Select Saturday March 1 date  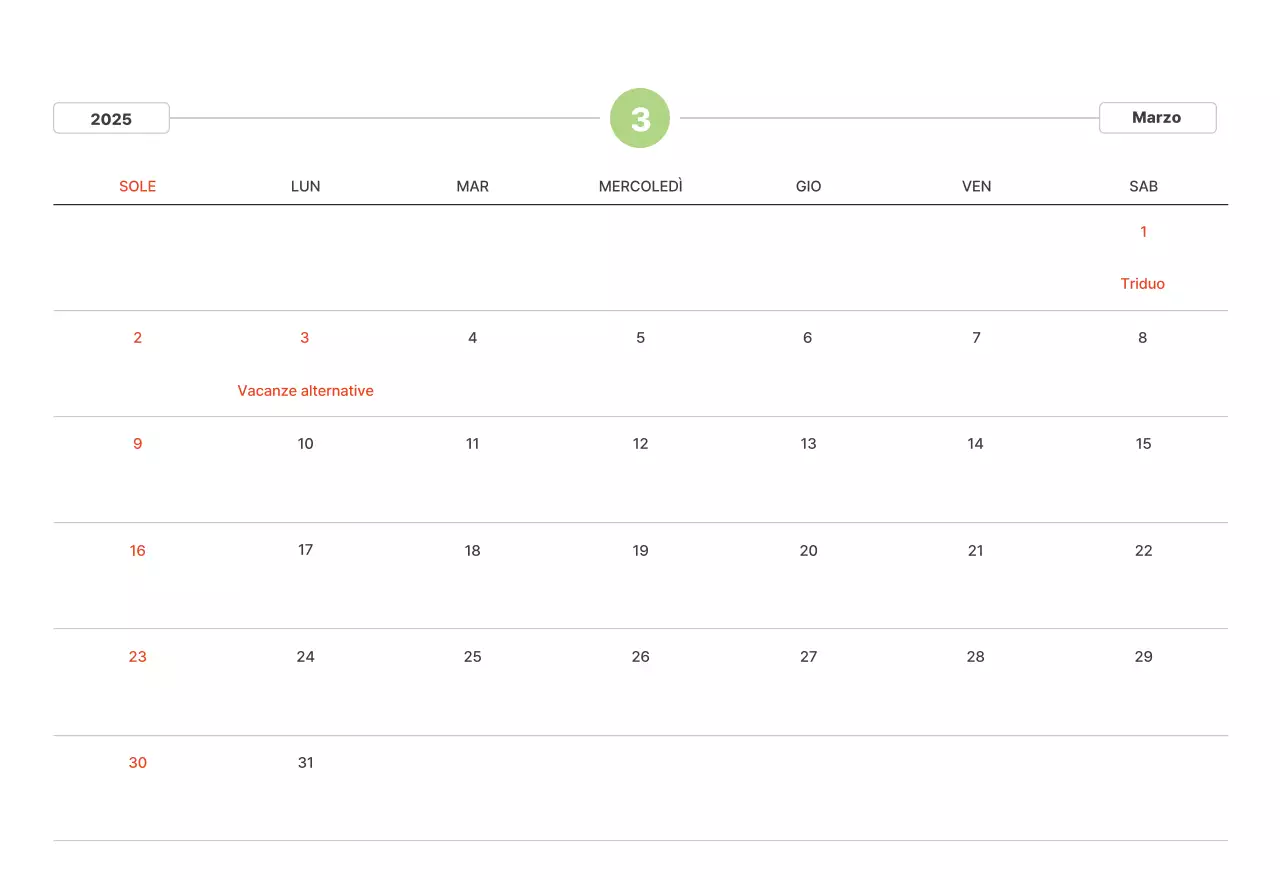coord(1143,232)
